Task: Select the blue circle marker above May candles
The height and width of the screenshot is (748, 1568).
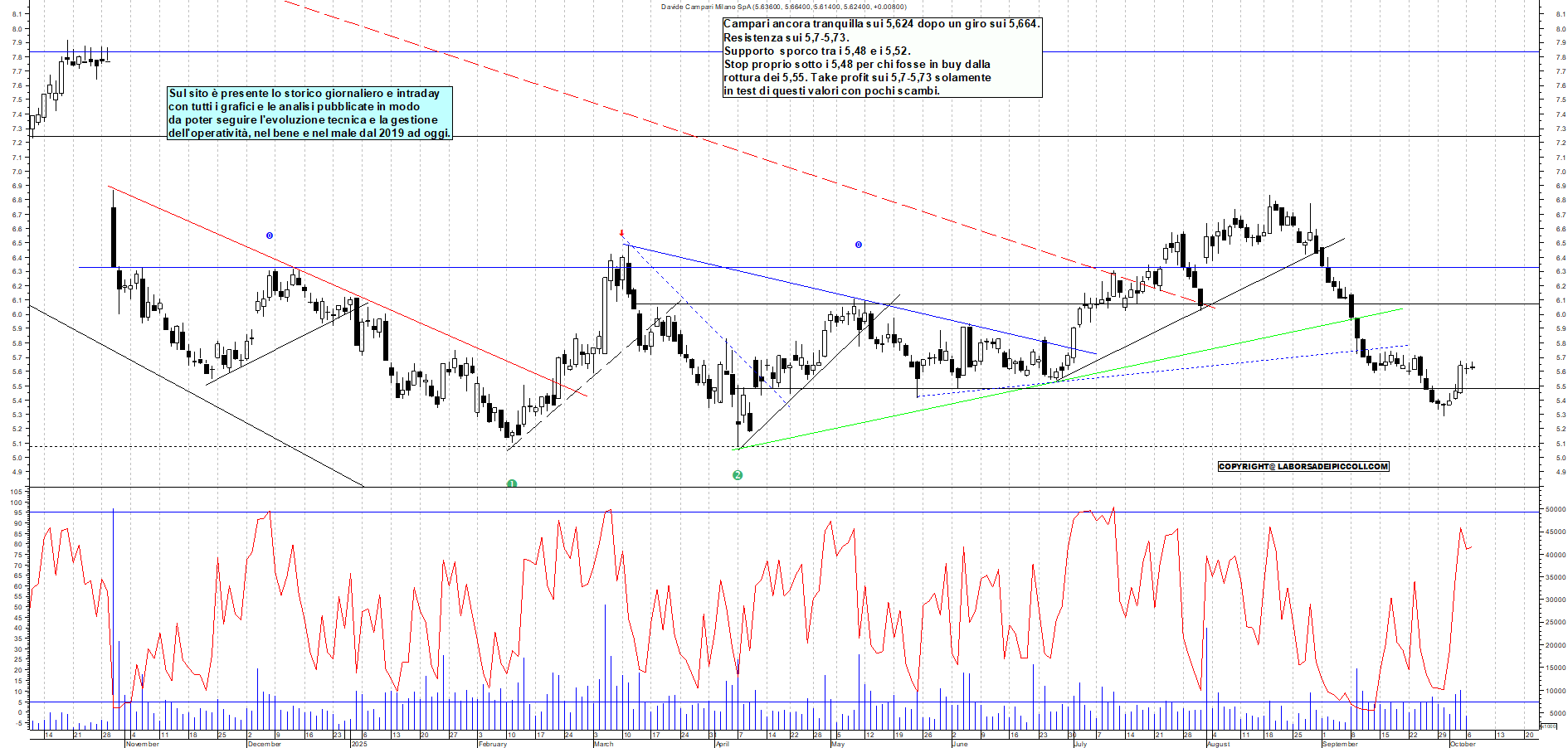Action: click(859, 245)
